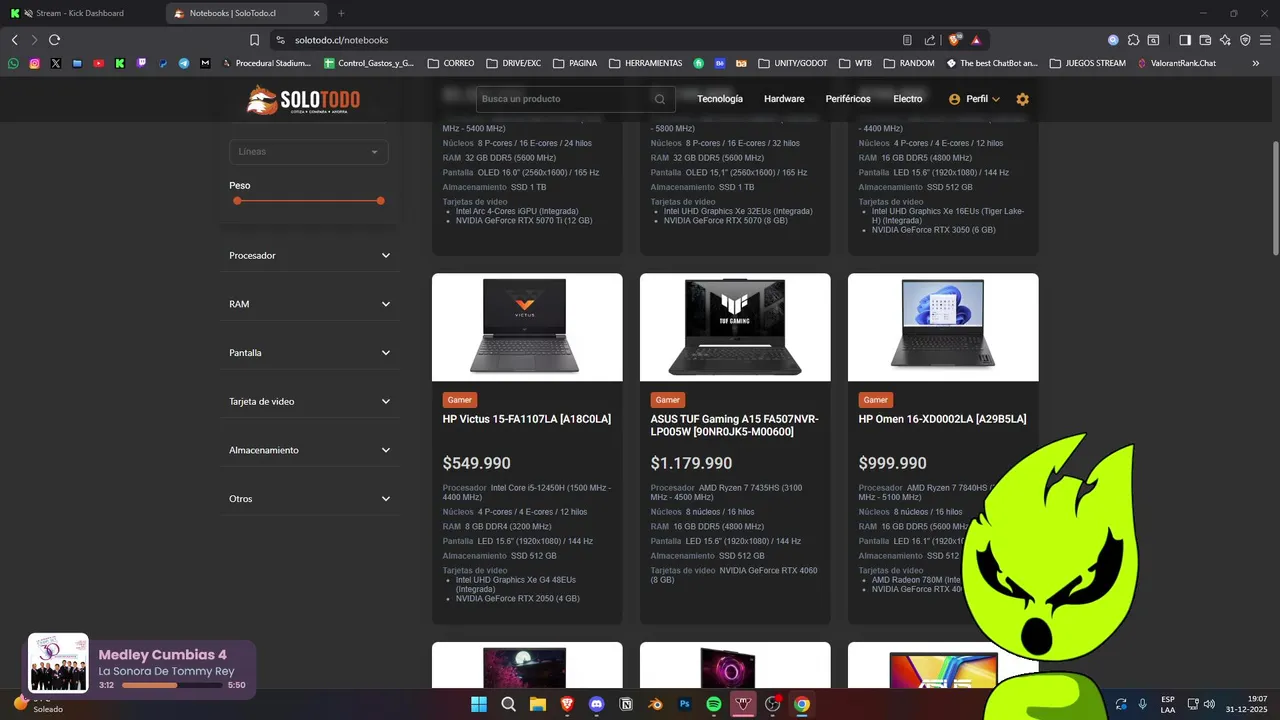Open Spotify from the taskbar
1280x720 pixels.
pos(714,704)
